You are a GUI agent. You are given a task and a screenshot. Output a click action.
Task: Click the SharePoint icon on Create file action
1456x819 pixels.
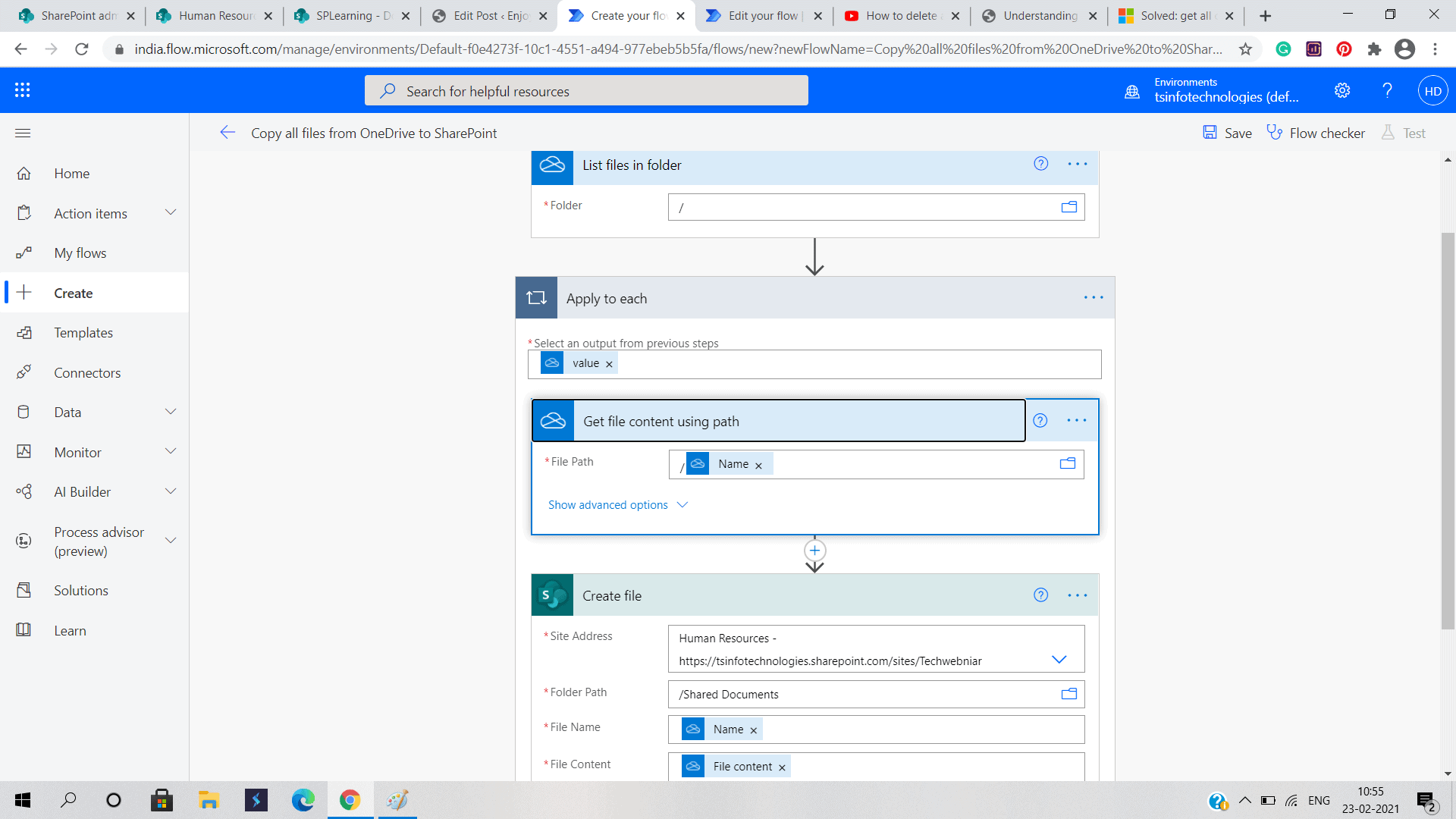(553, 595)
